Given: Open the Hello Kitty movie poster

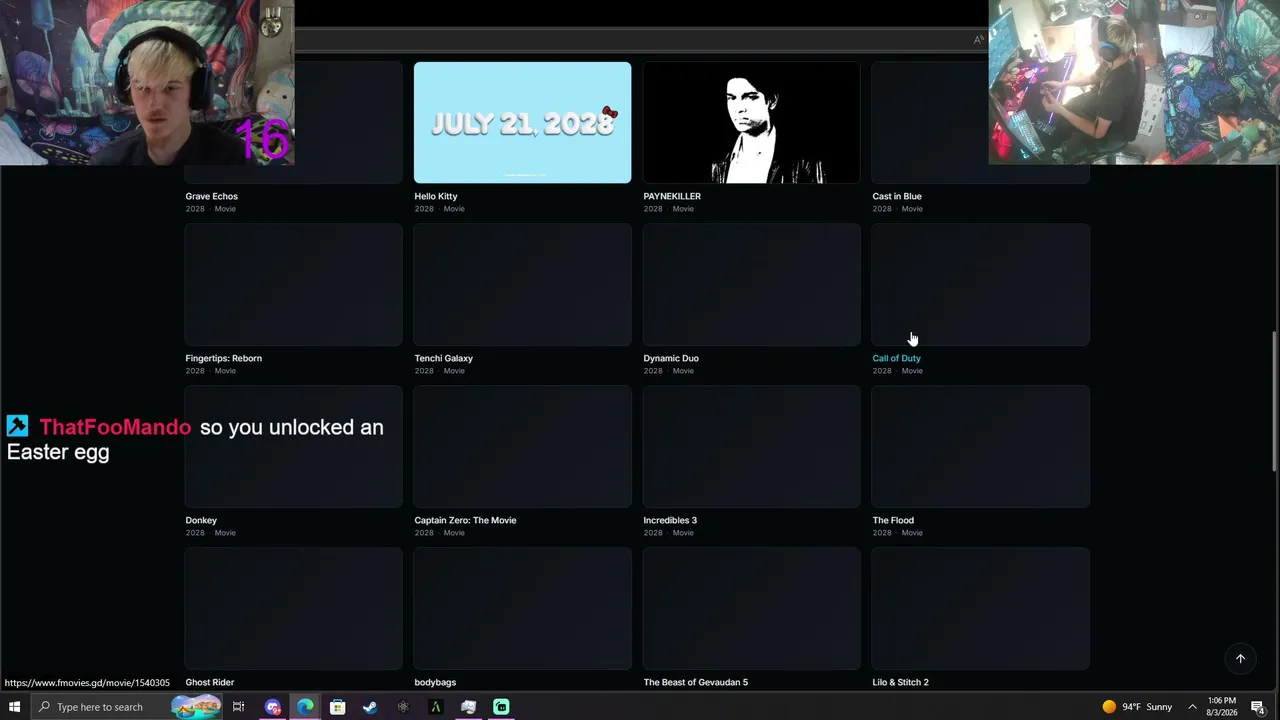Looking at the screenshot, I should tap(522, 122).
